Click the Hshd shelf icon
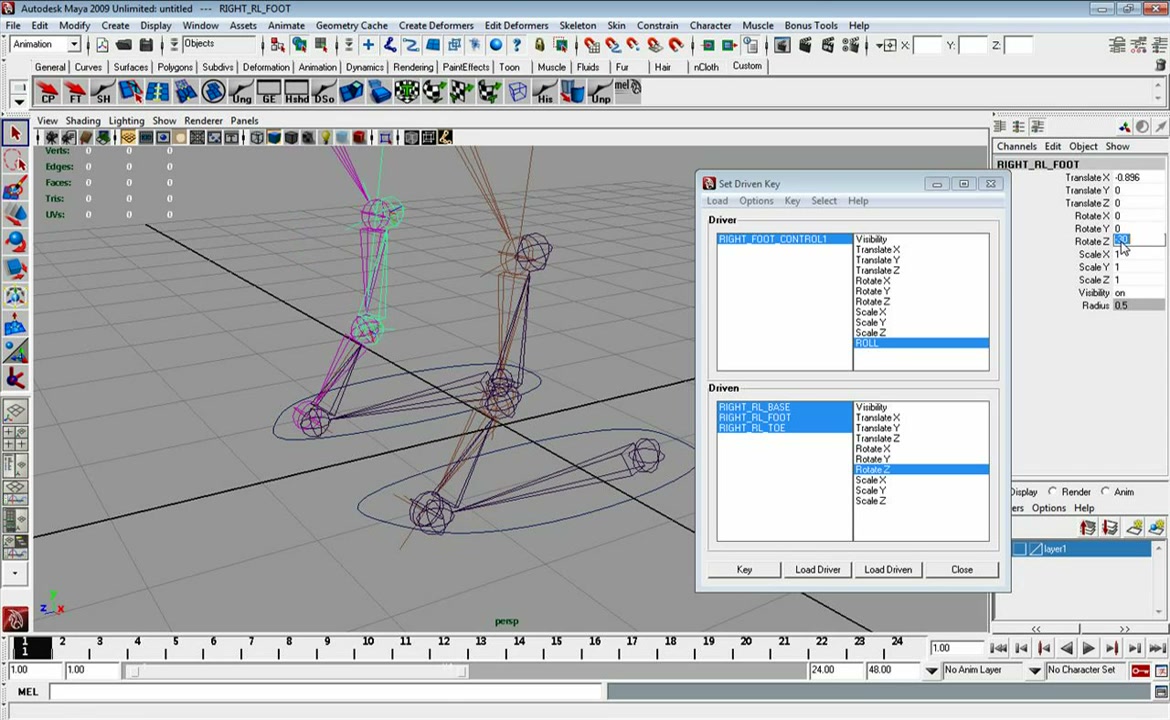The width and height of the screenshot is (1170, 720). 296,92
